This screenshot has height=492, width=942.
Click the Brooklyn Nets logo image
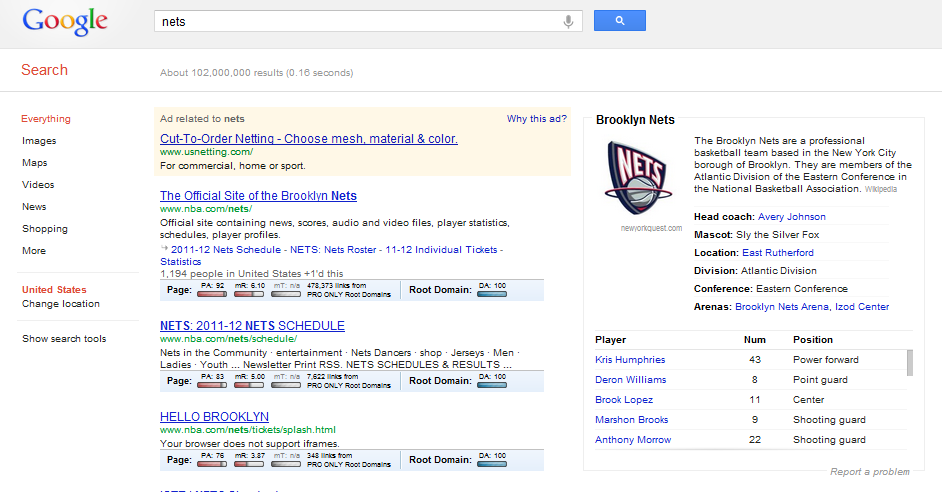[637, 177]
